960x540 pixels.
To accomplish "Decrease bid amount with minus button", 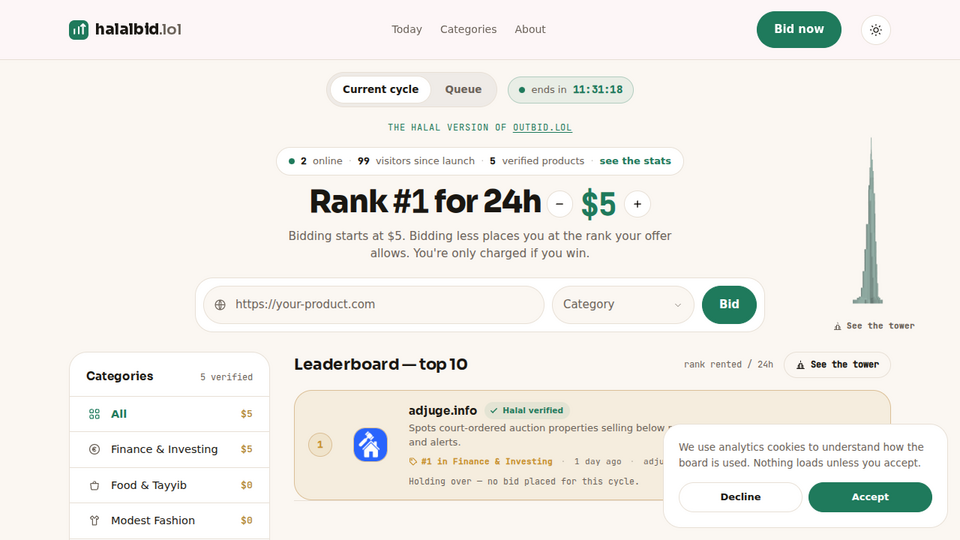I will point(560,204).
